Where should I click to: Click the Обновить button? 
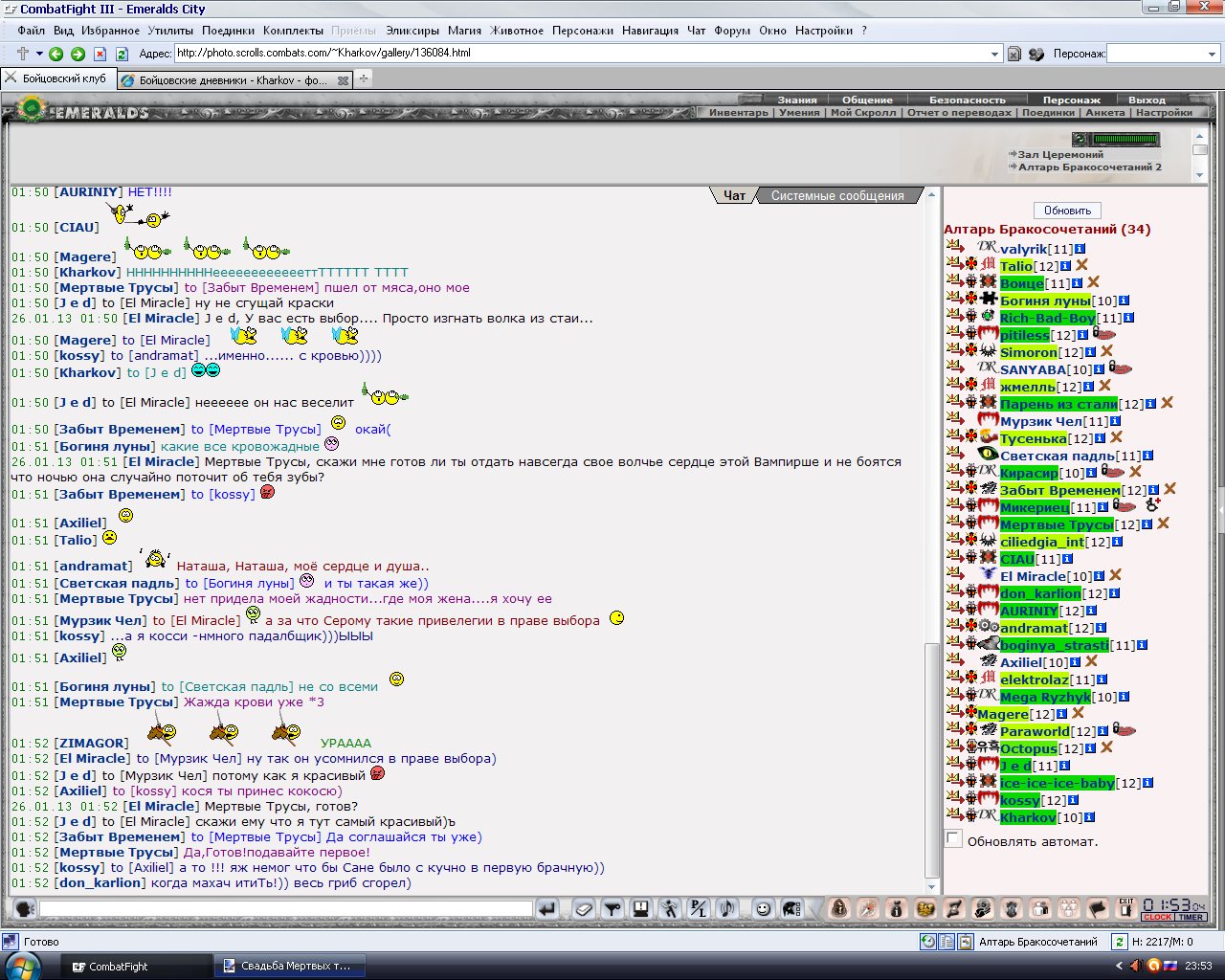[1068, 211]
